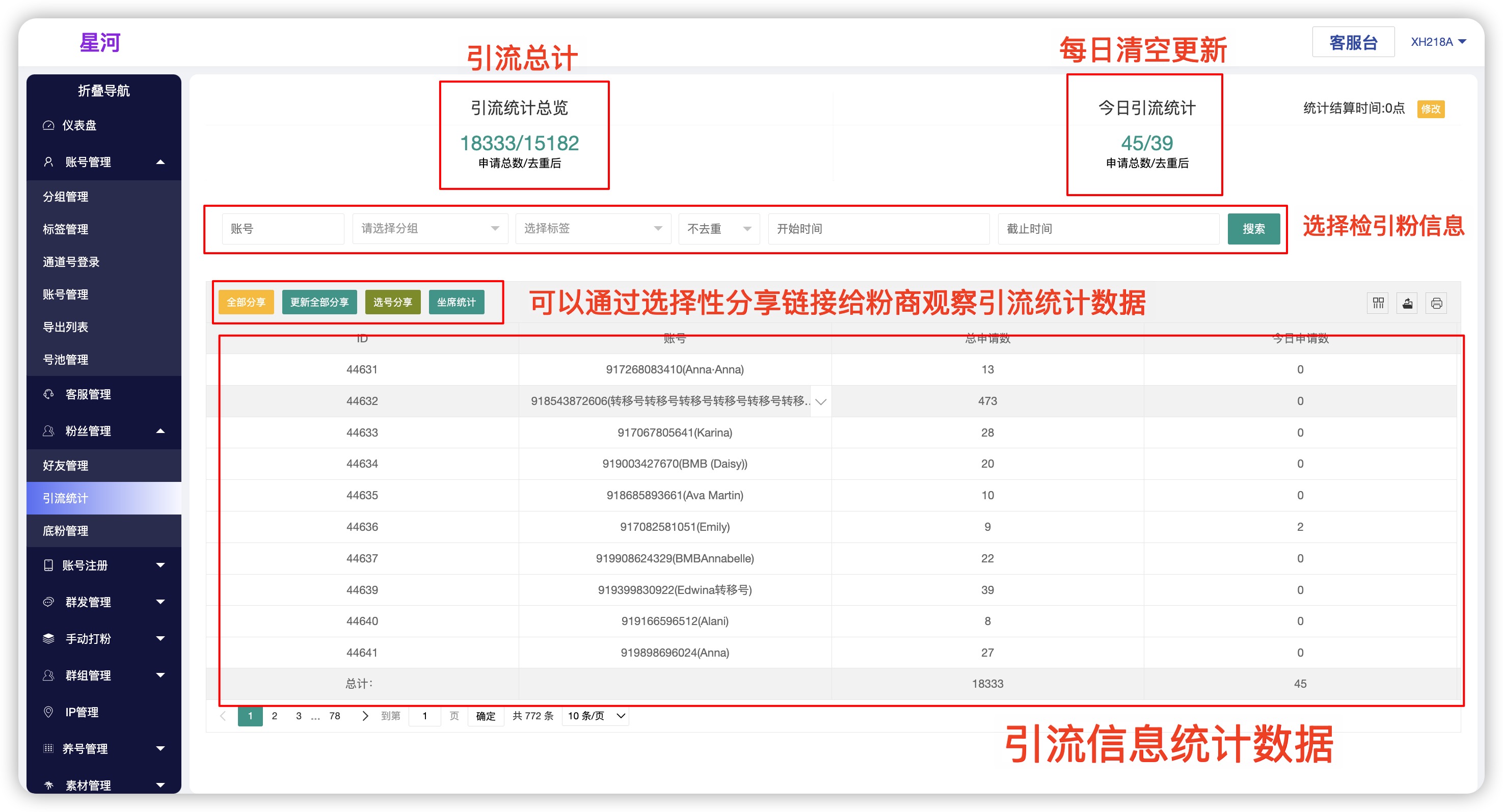Image resolution: width=1503 pixels, height=812 pixels.
Task: Click the 手动打粉 layers icon
Action: [48, 638]
